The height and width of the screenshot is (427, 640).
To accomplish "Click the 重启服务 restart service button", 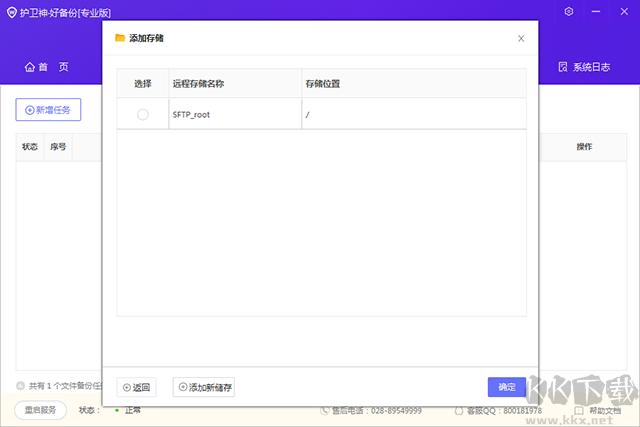I will pos(40,410).
